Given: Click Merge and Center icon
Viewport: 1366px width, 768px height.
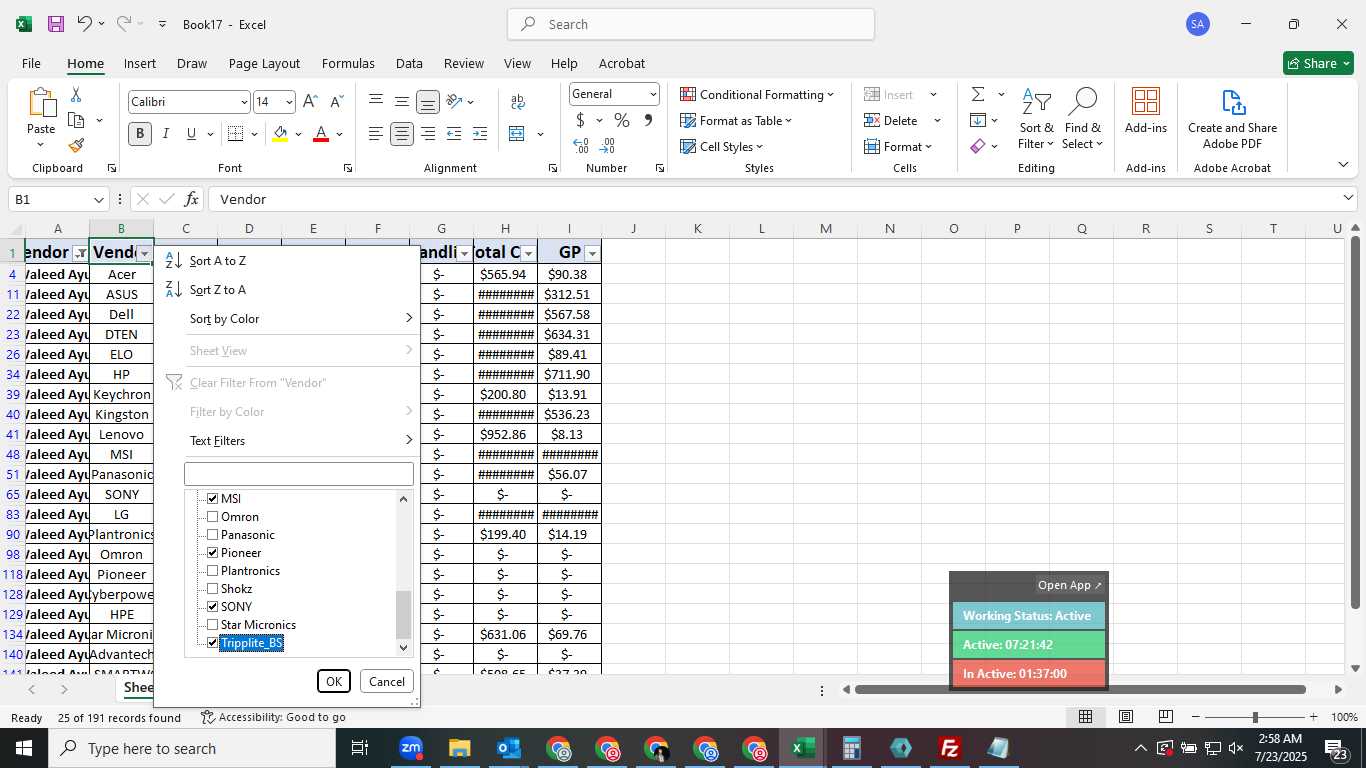Looking at the screenshot, I should [517, 134].
